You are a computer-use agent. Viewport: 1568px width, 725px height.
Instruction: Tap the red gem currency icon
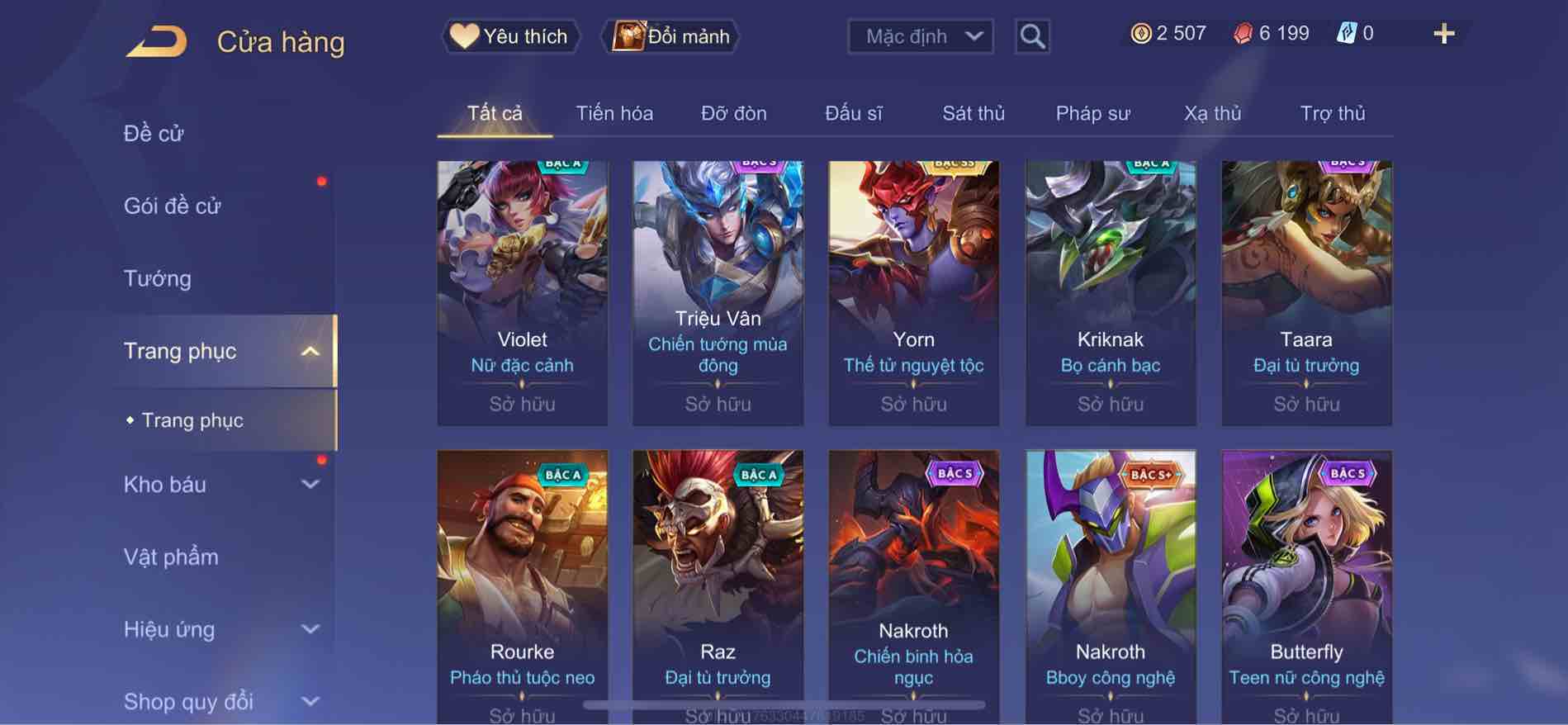pyautogui.click(x=1243, y=34)
